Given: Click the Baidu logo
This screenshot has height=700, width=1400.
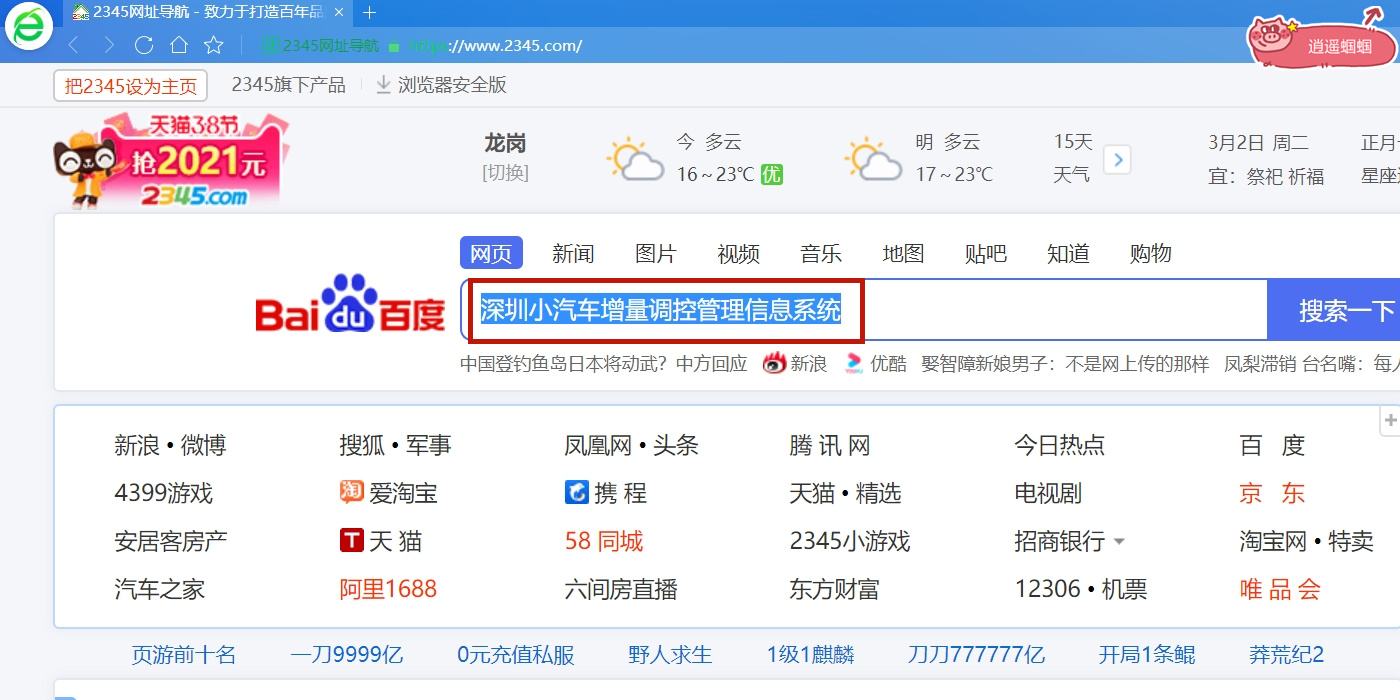Looking at the screenshot, I should tap(351, 304).
